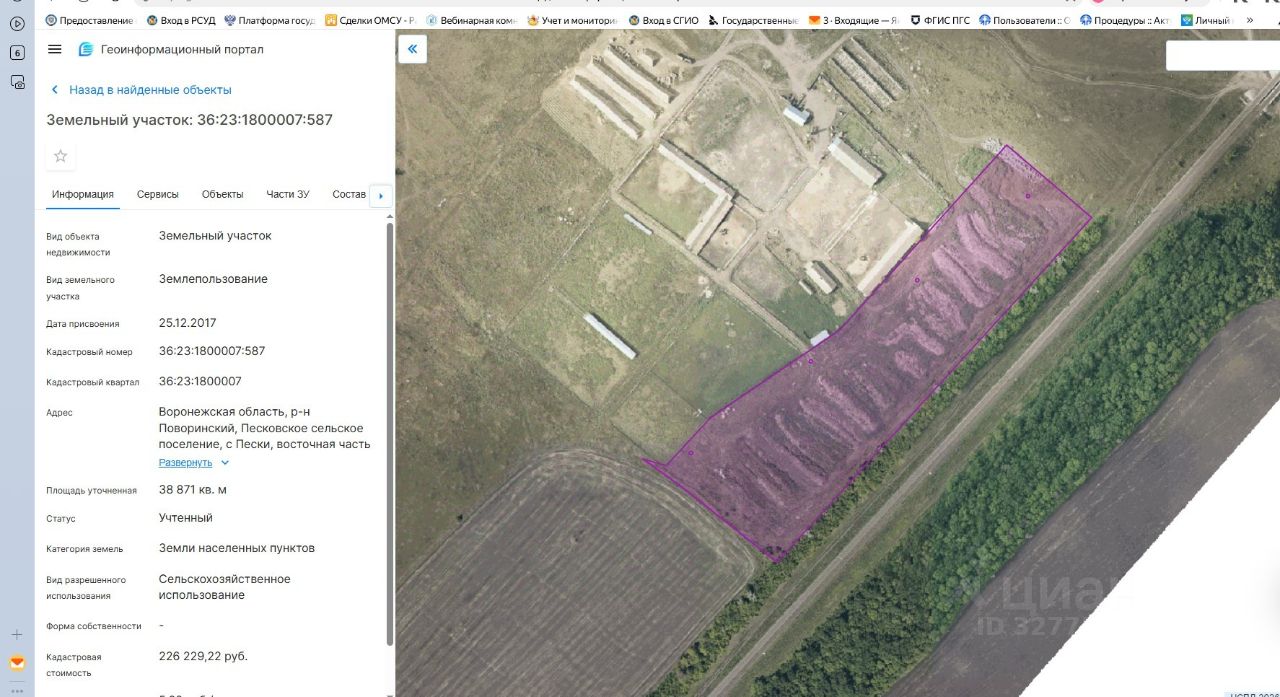Open the orange mail icon in browser sidebar
1280x697 pixels.
[17, 662]
